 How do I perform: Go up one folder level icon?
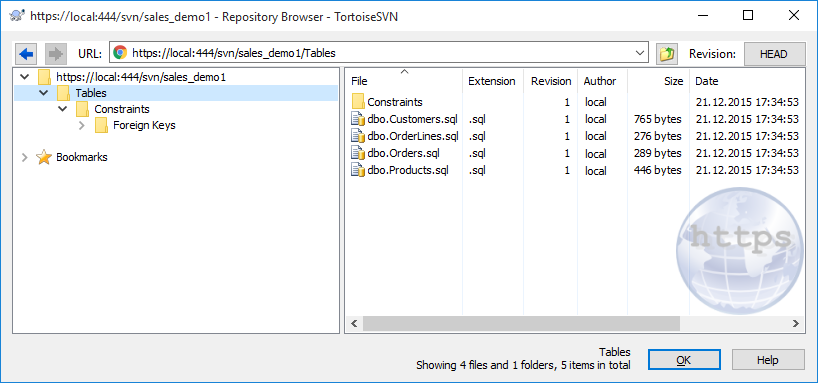pos(667,53)
